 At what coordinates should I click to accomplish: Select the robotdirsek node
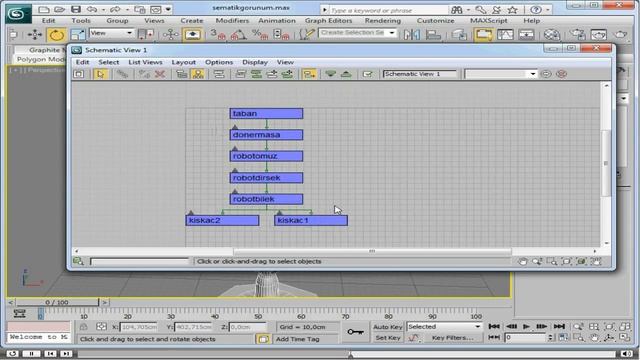(266, 178)
